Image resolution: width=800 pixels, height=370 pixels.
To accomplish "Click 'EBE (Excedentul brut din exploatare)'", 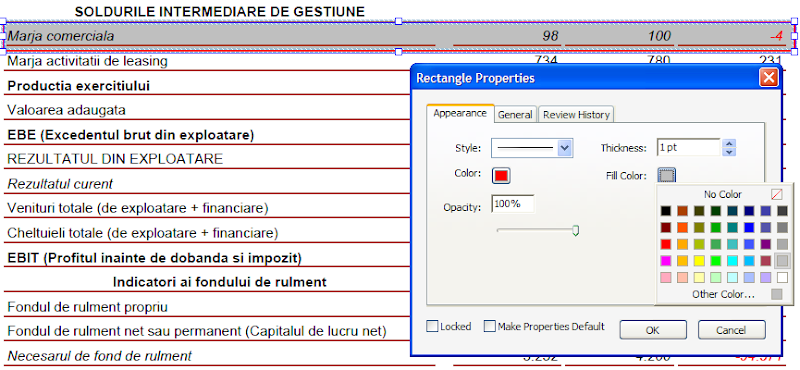I will click(x=131, y=135).
